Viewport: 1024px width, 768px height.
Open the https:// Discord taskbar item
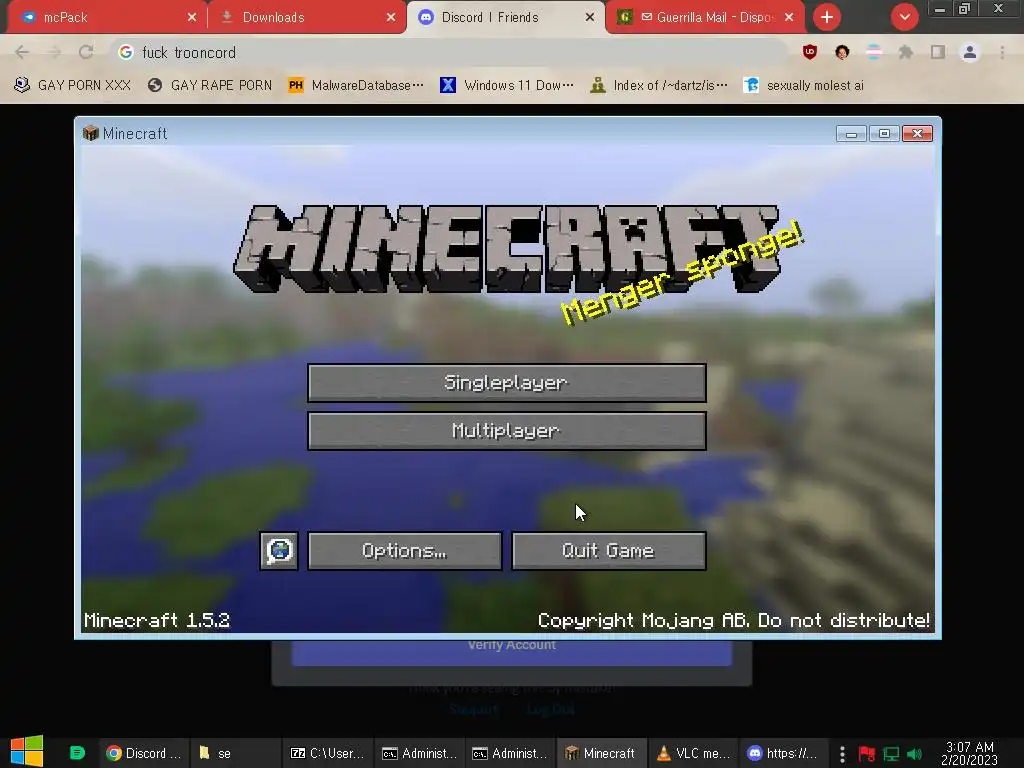tap(782, 753)
